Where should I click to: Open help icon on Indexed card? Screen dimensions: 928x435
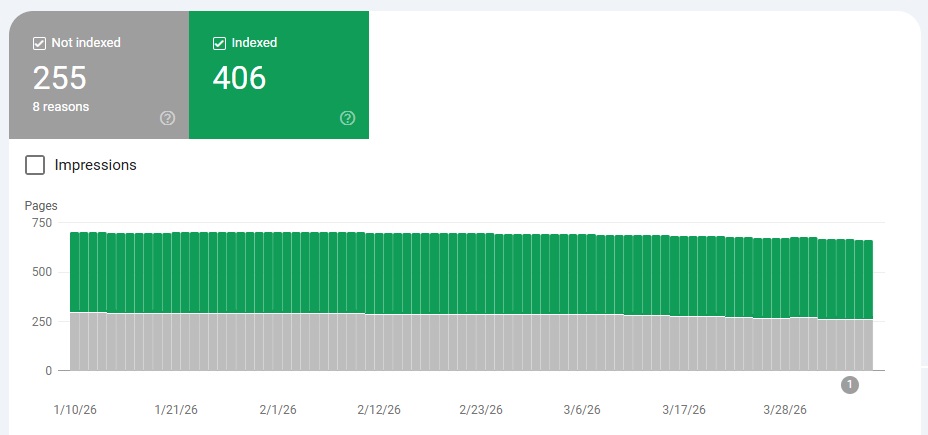coord(347,118)
